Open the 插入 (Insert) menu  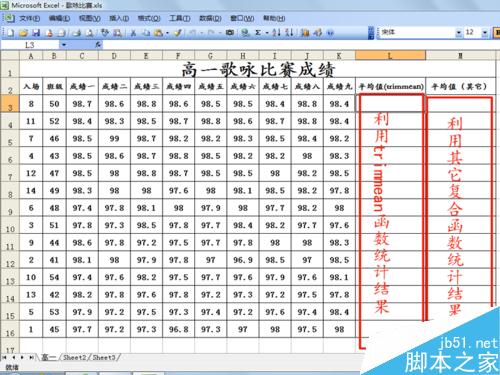click(x=119, y=18)
